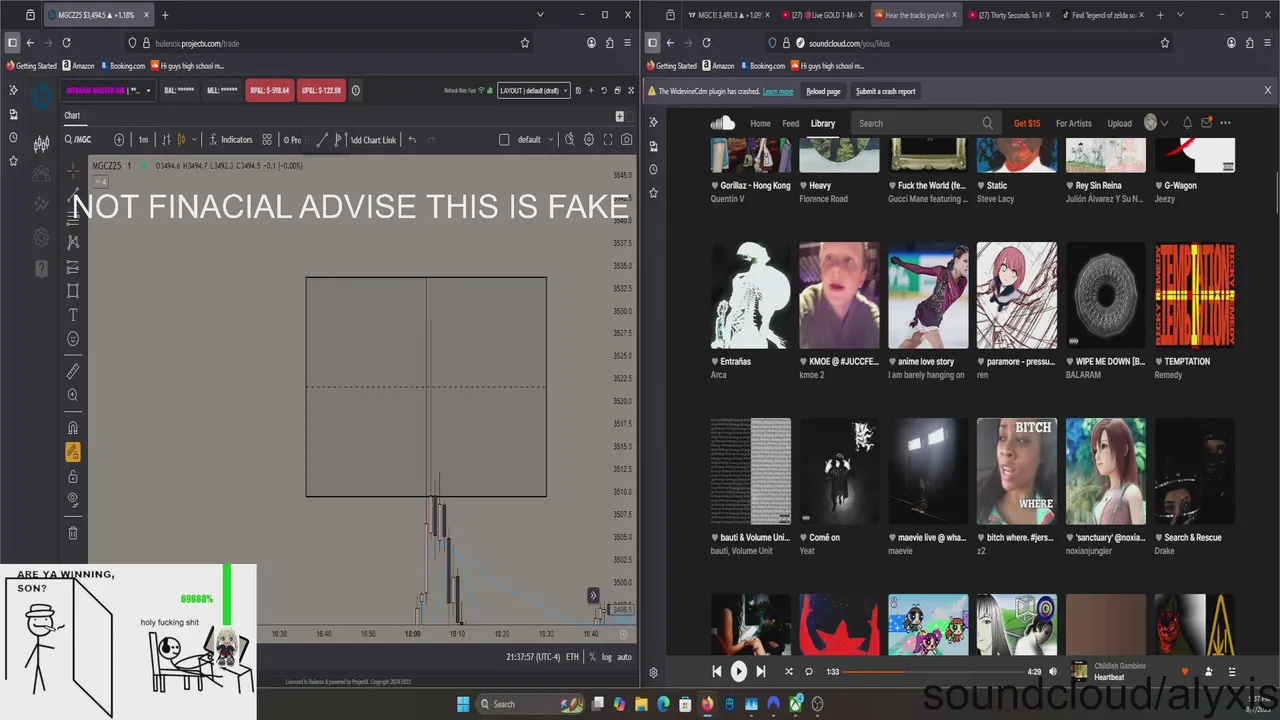Toggle hide all drawings eye icon
The image size is (1280, 720).
pyautogui.click(x=73, y=500)
